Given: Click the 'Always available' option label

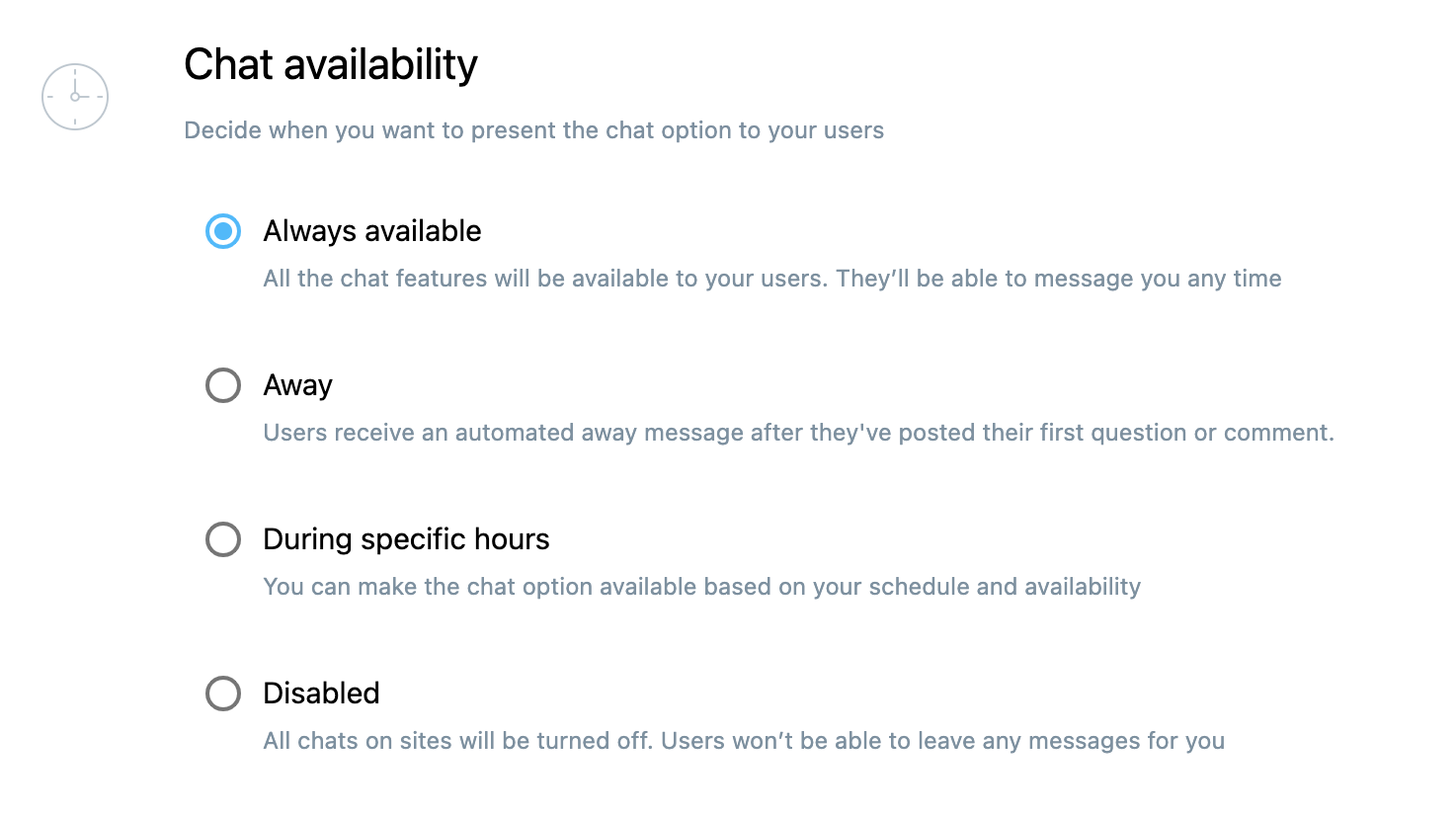Looking at the screenshot, I should tap(372, 231).
